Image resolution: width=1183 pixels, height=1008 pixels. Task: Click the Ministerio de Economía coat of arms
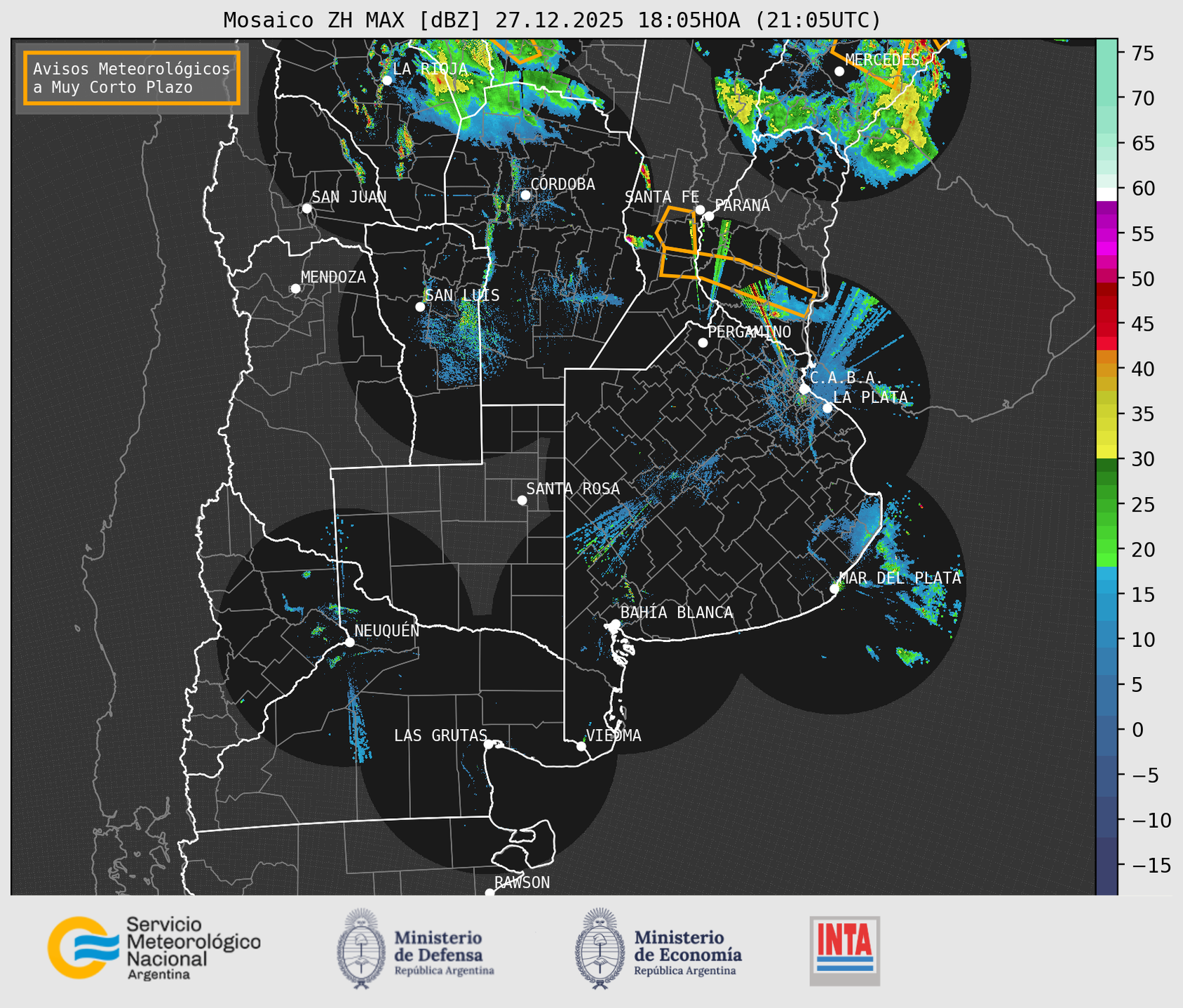pyautogui.click(x=600, y=948)
